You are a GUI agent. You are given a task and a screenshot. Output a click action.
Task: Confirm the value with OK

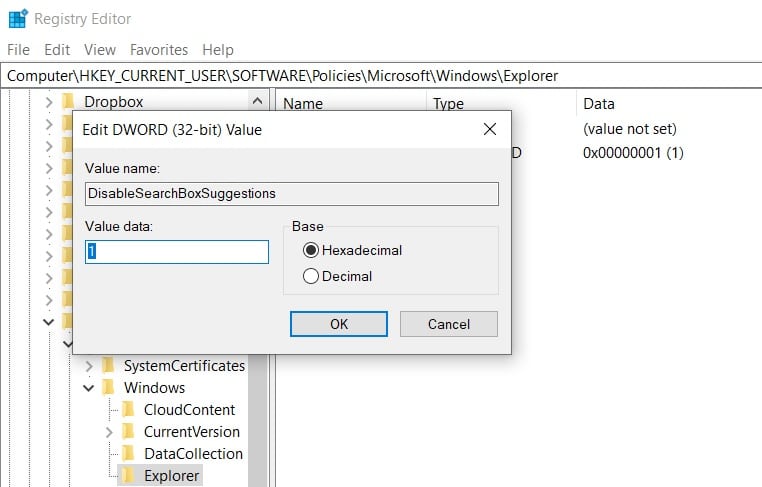click(x=339, y=324)
